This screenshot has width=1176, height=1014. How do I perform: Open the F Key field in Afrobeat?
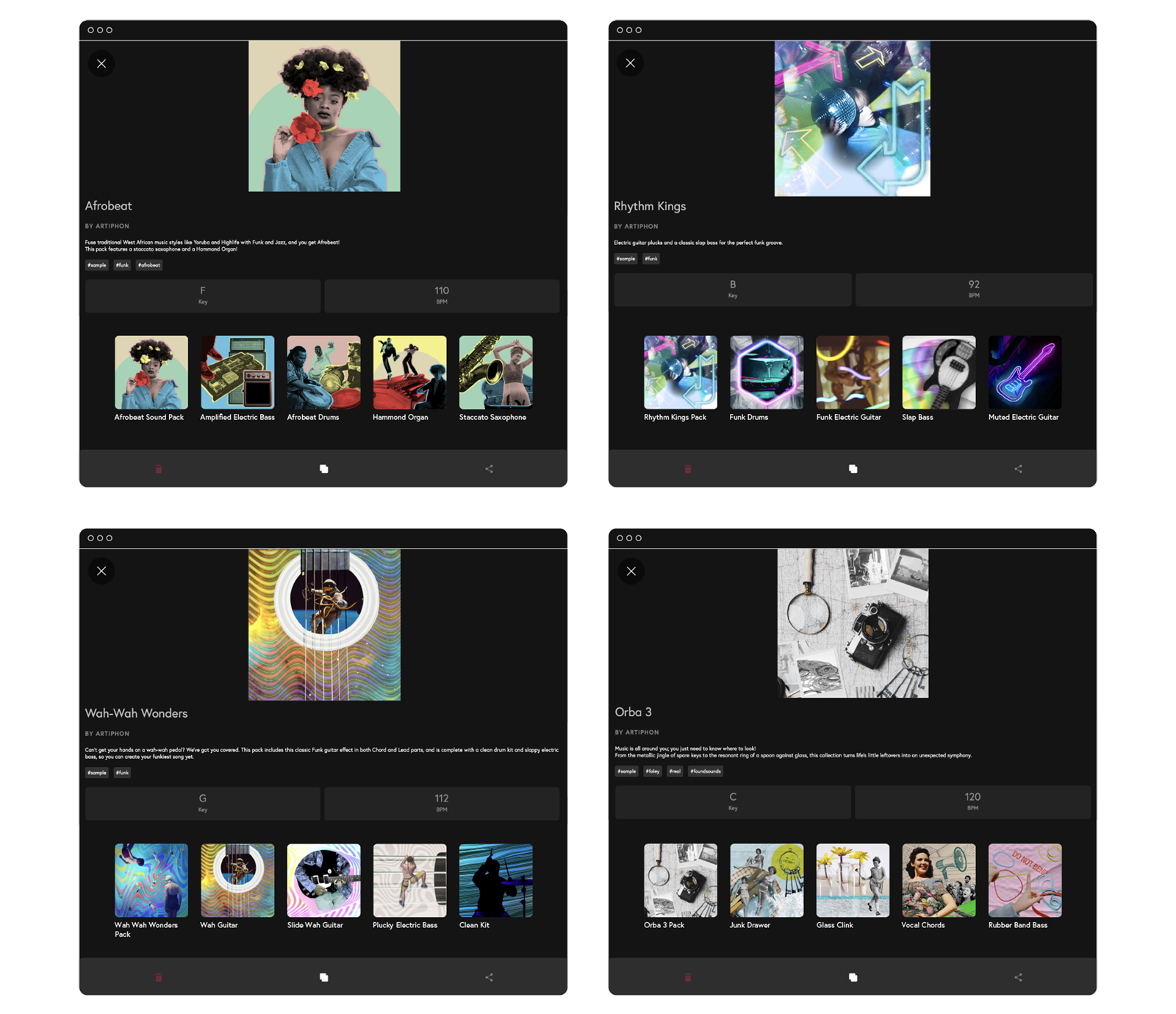(x=203, y=295)
